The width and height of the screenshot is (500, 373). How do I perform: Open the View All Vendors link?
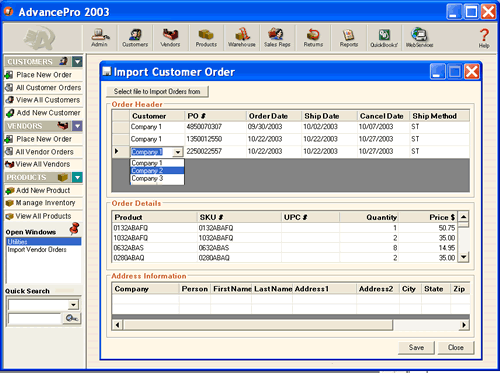[x=43, y=164]
